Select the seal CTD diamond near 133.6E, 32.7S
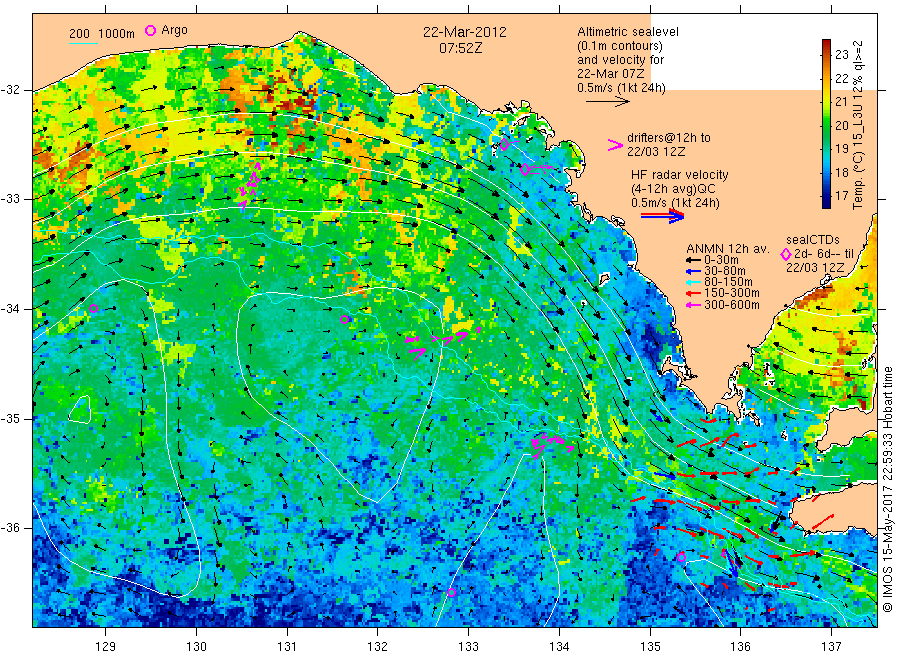The image size is (900, 660). (x=525, y=169)
